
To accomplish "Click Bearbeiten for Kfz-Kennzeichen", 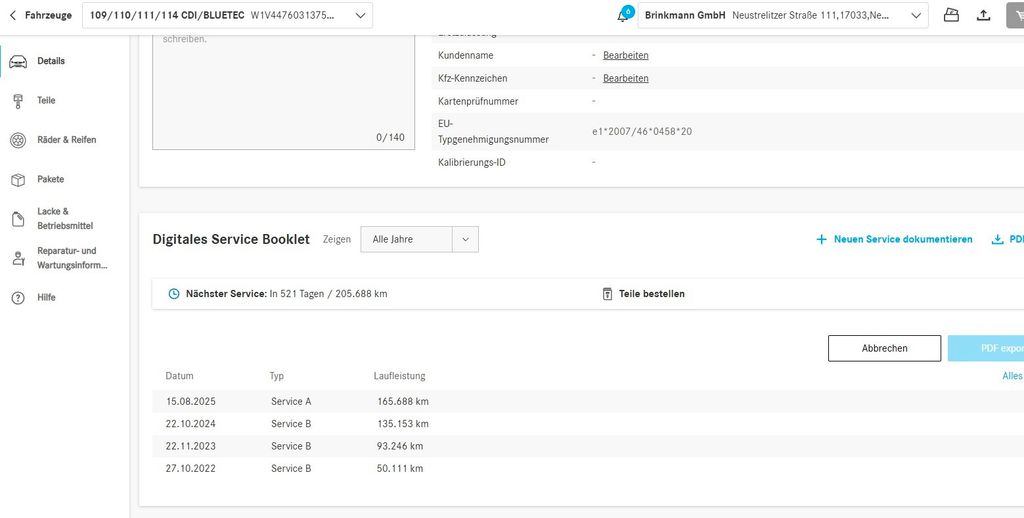I will coord(625,78).
